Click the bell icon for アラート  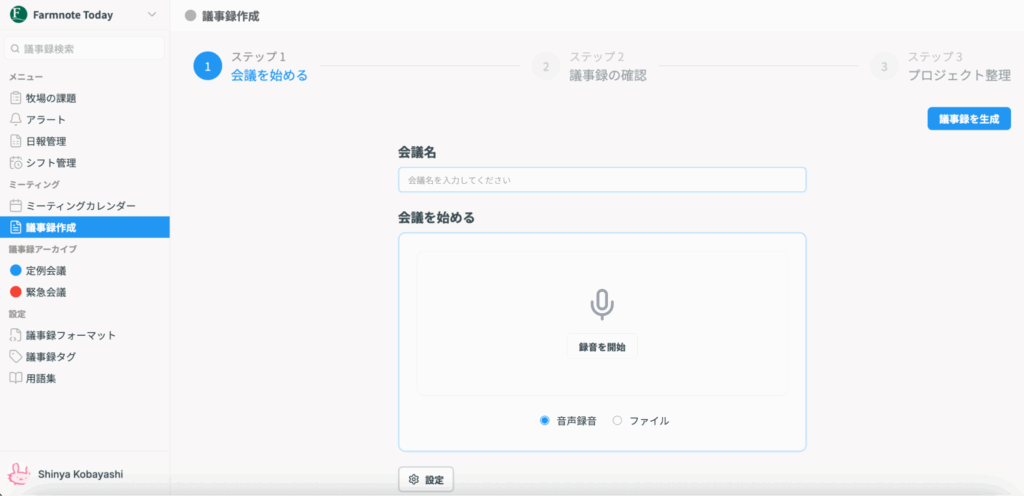[x=15, y=120]
